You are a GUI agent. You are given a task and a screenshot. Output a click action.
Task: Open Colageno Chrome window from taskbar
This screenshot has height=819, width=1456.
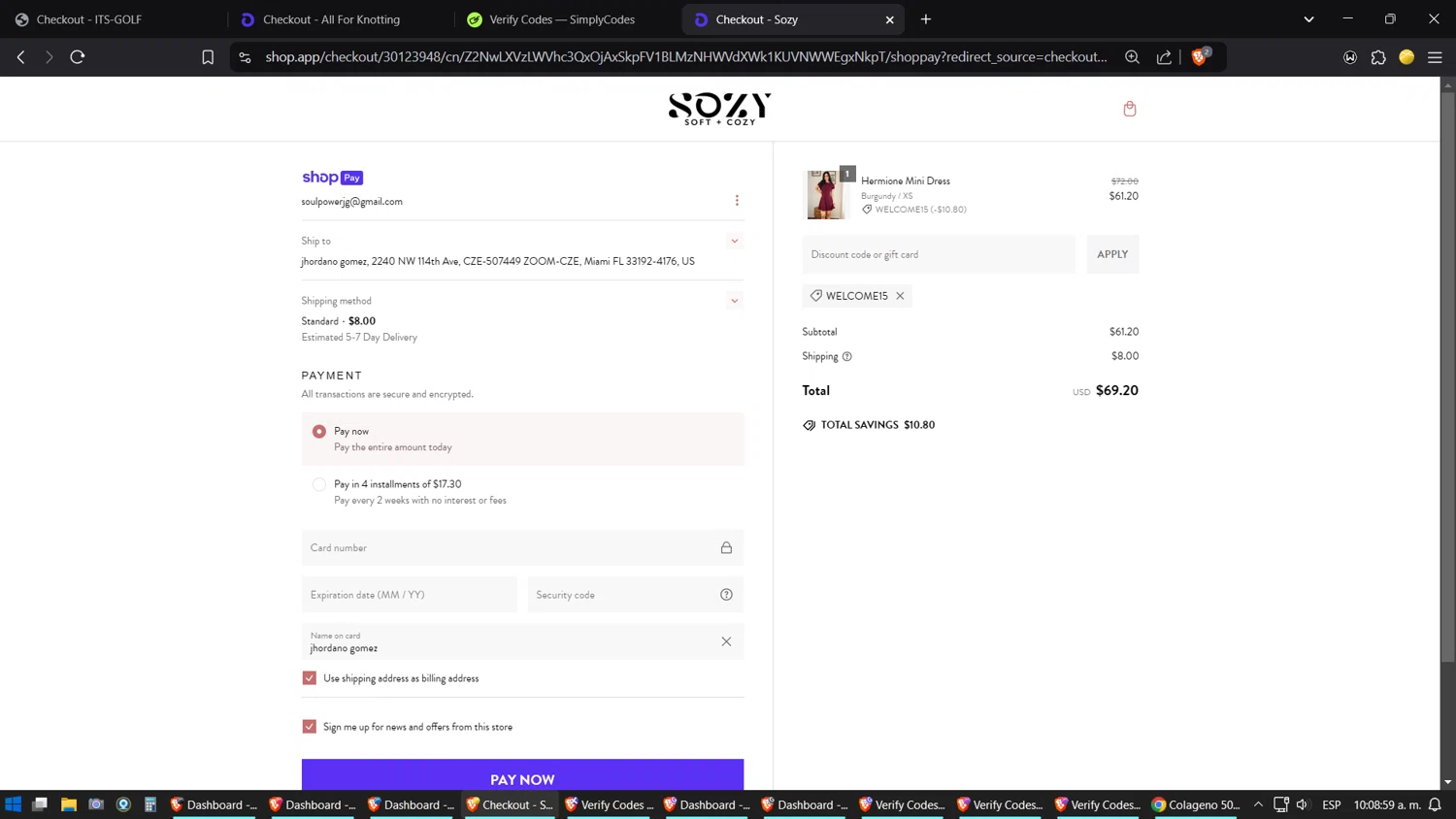pos(1196,804)
